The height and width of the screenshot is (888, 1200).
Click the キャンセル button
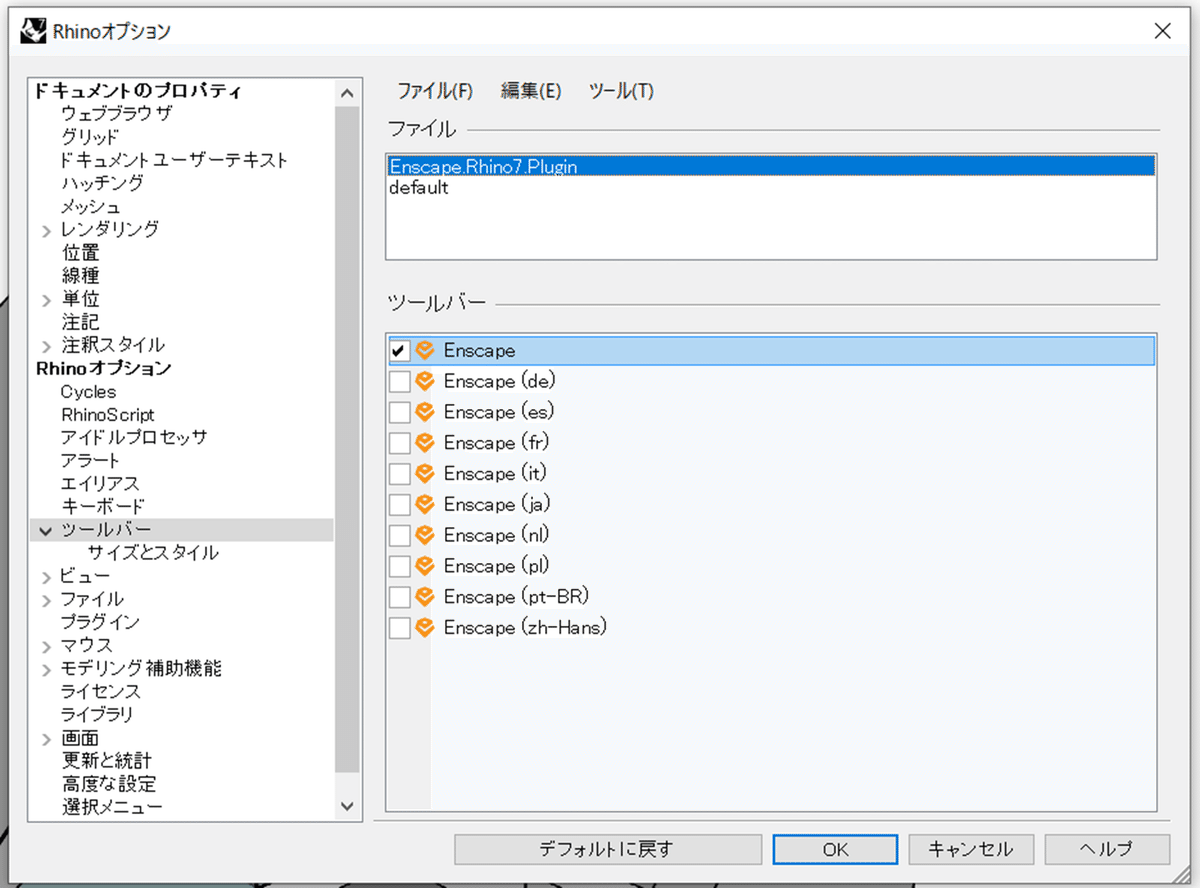pos(970,849)
